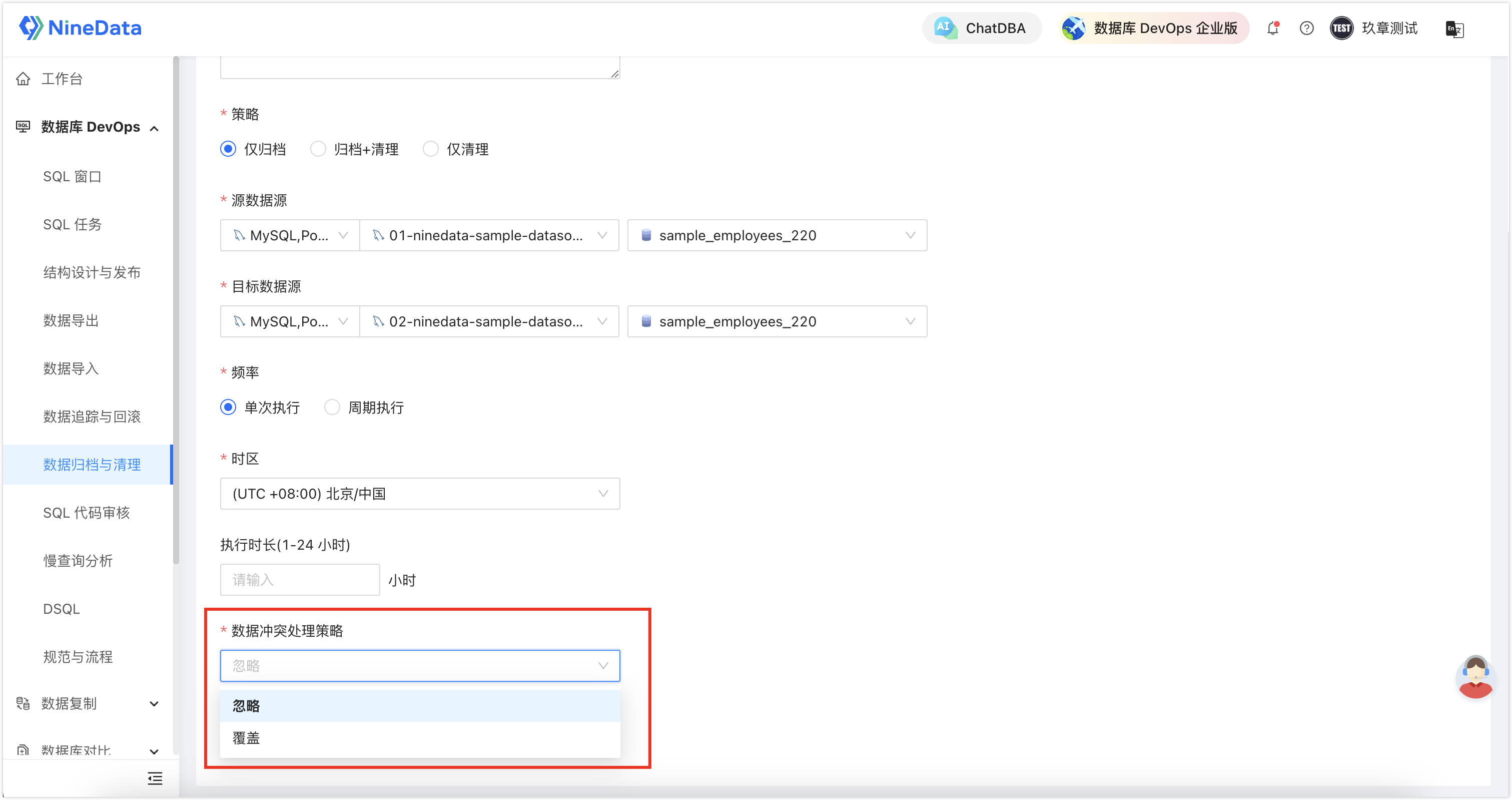Choose 忽略 conflict option
1512x800 pixels.
coord(420,706)
